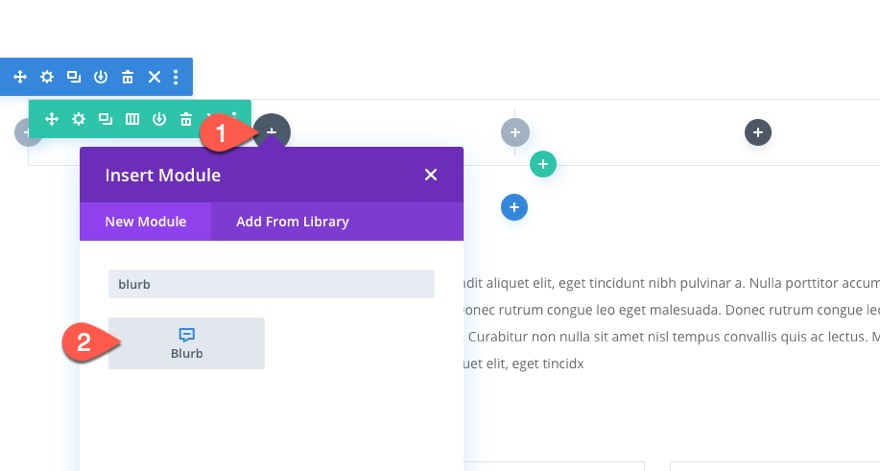
Task: Duplicate the section from the blue toolbar
Action: point(74,77)
